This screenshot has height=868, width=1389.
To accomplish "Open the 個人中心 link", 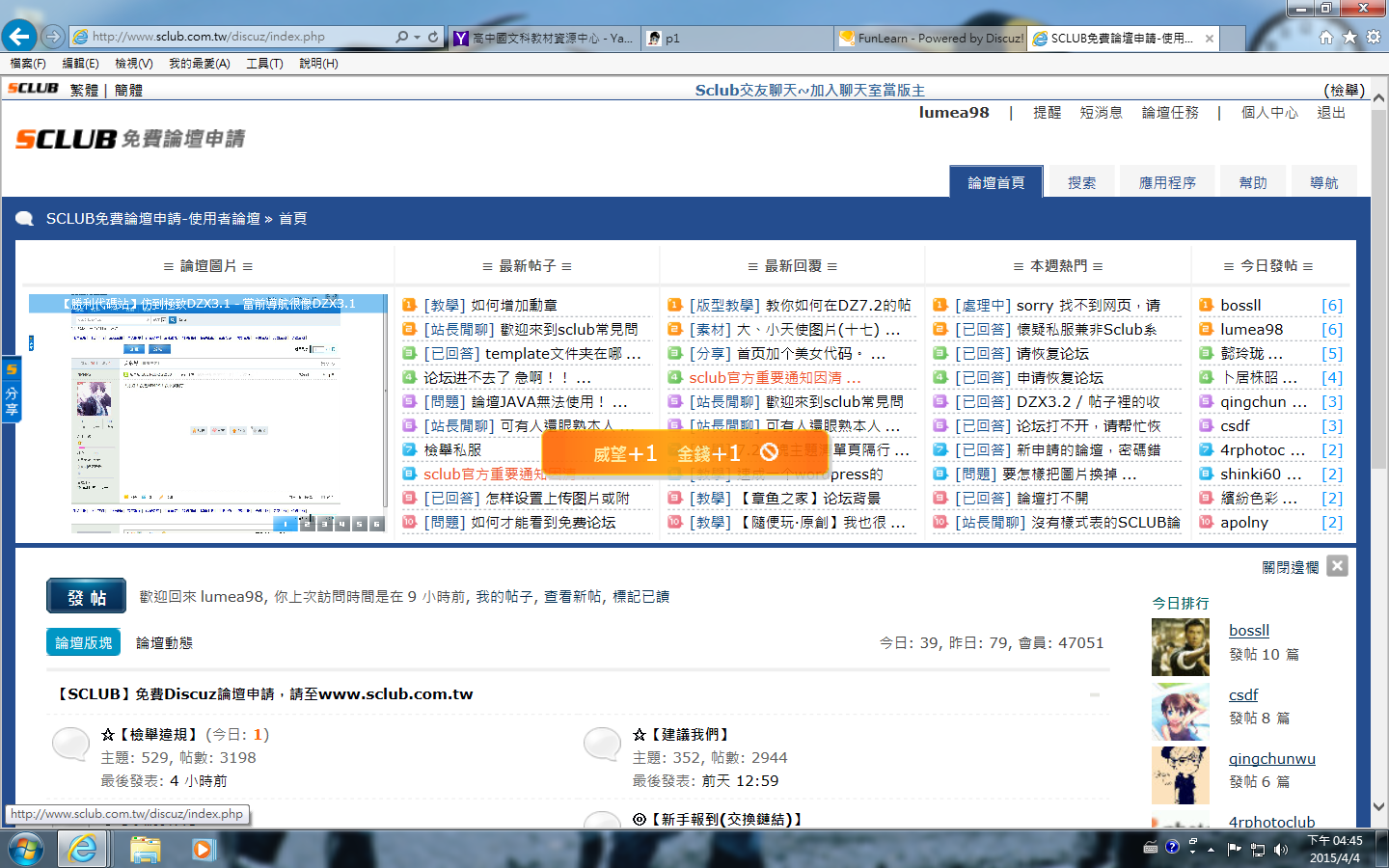I will point(1269,113).
